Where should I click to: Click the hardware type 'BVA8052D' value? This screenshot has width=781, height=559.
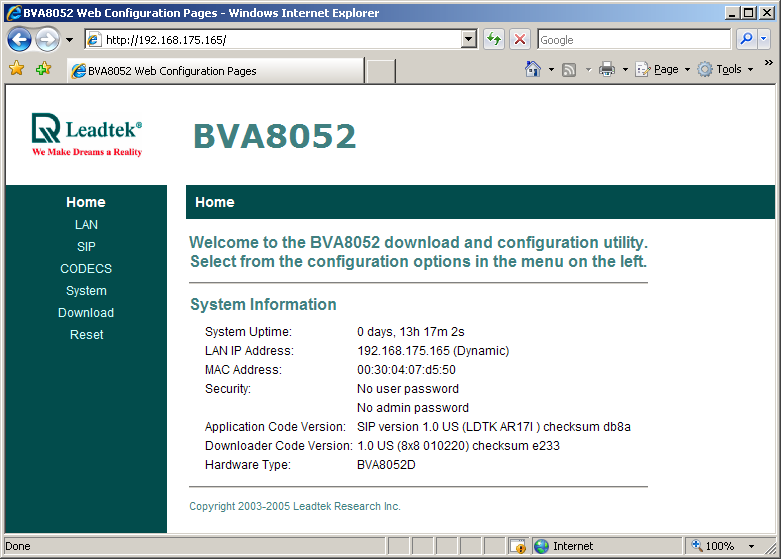coord(386,464)
